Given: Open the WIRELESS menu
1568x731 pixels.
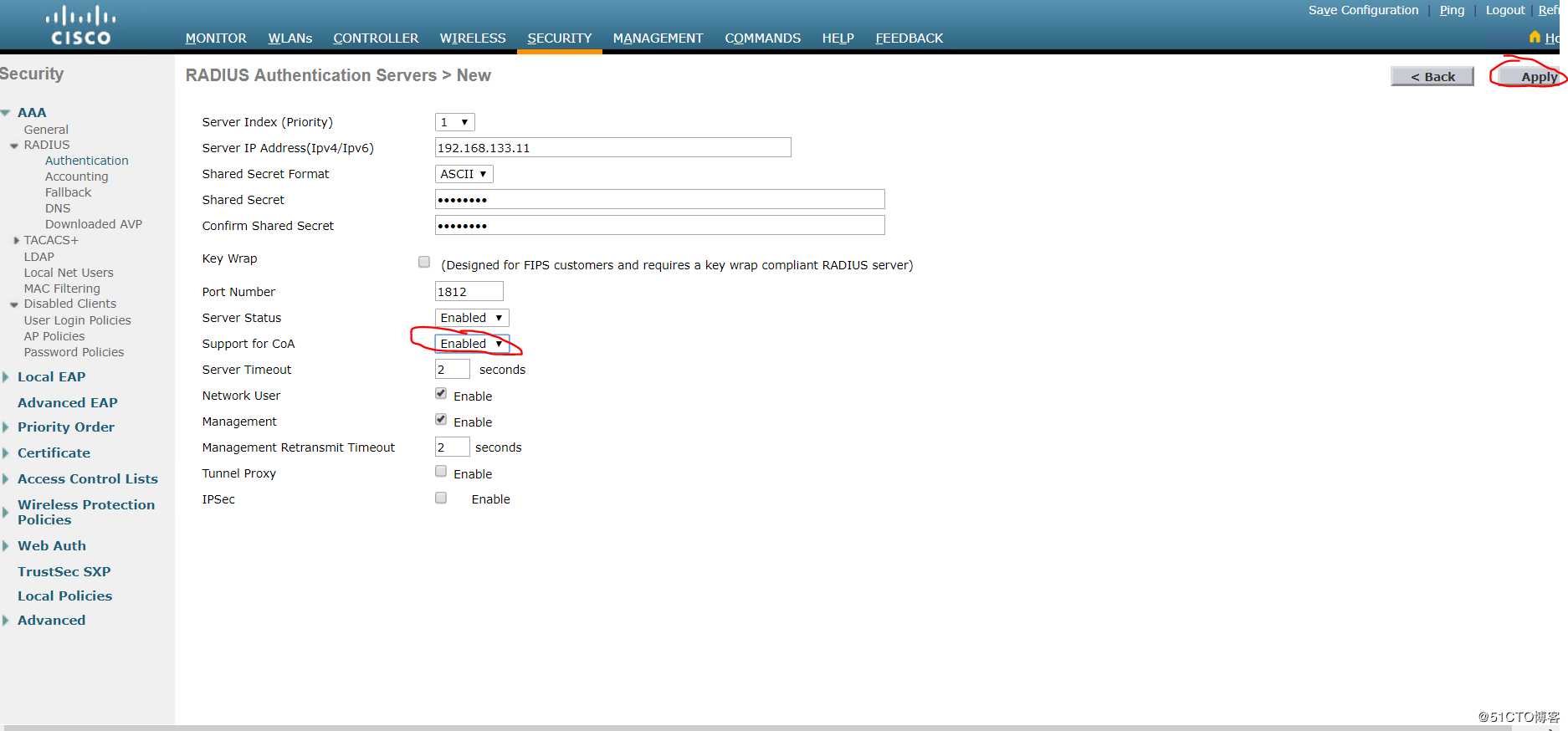Looking at the screenshot, I should coord(473,38).
